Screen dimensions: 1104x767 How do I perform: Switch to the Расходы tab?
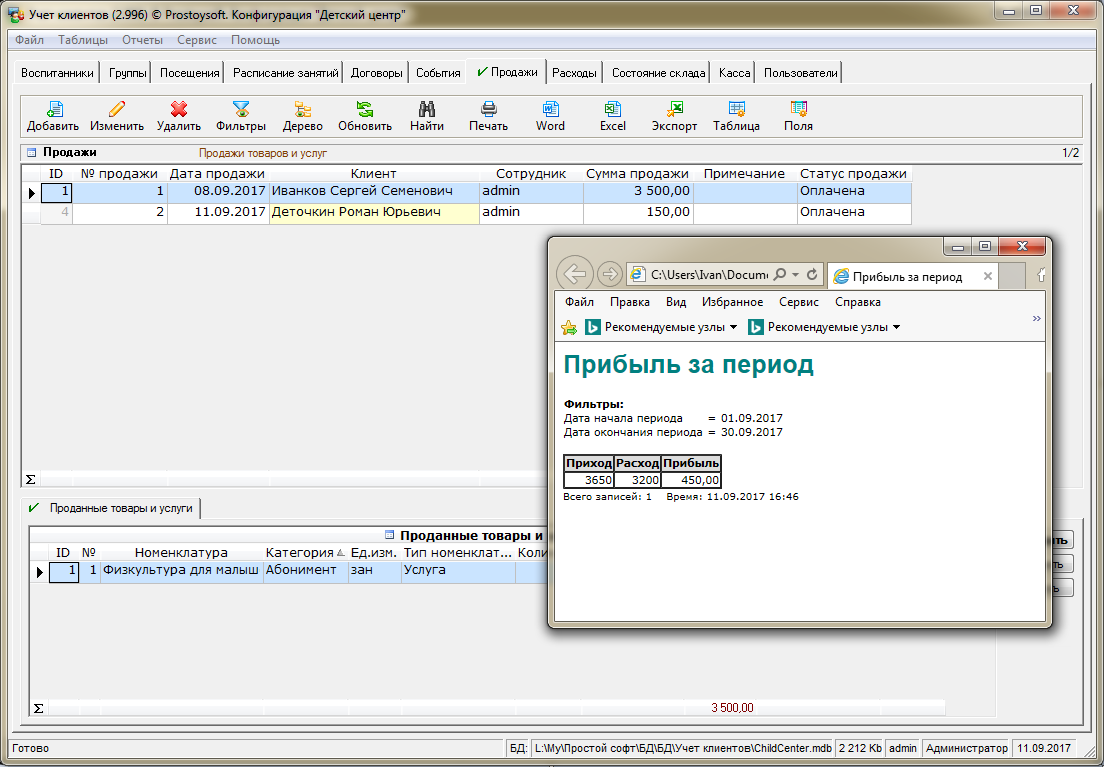(x=574, y=73)
